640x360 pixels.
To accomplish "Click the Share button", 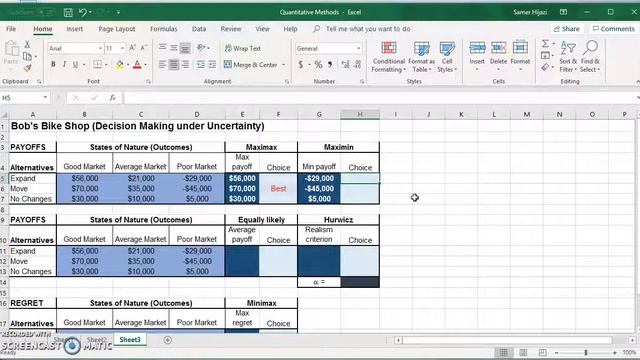I will coord(566,29).
